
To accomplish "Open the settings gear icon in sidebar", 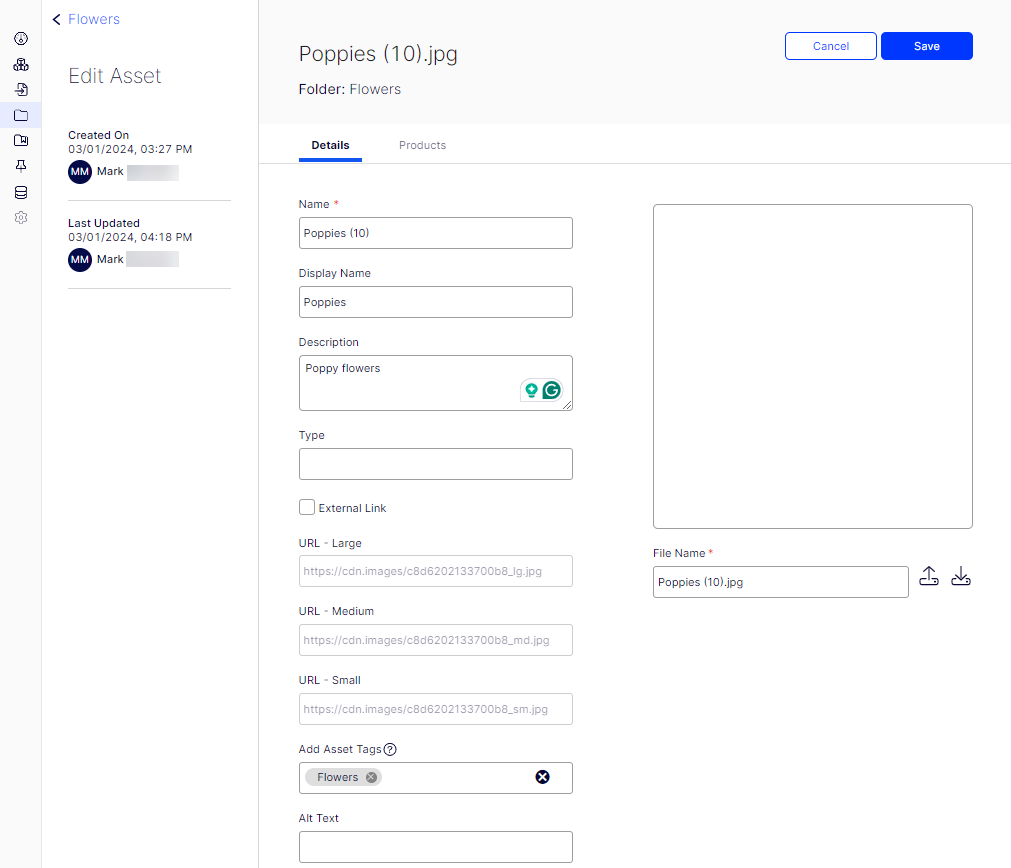I will tap(21, 218).
